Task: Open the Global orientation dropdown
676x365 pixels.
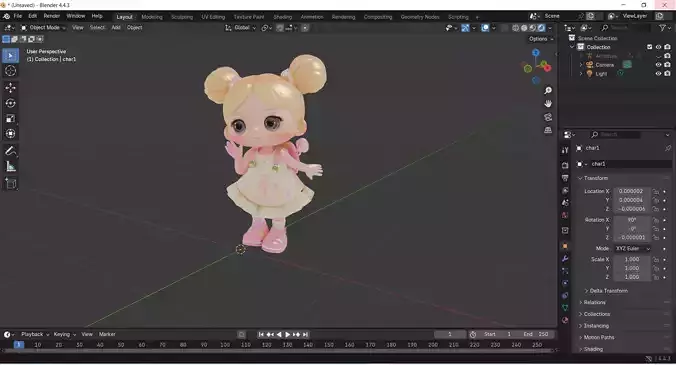Action: (x=241, y=28)
